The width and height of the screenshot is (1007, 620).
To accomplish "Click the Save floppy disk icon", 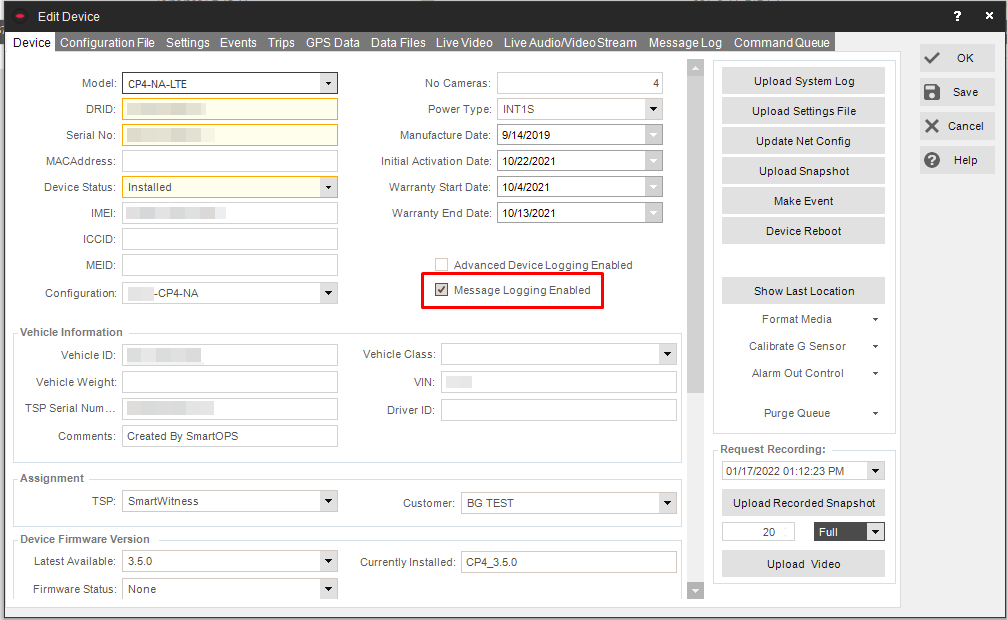I will point(933,92).
